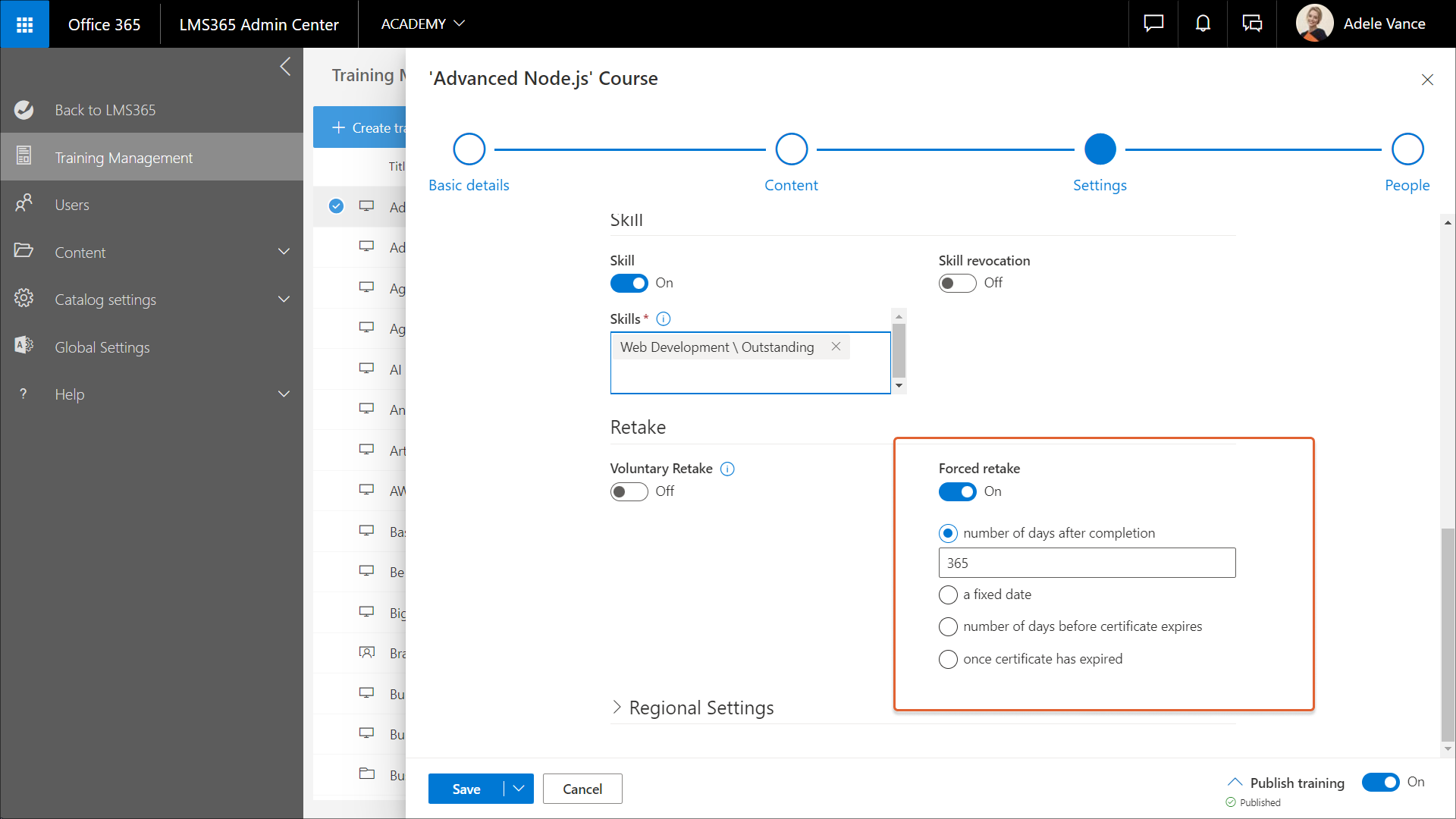The width and height of the screenshot is (1456, 819).
Task: Open Content via the folder icon
Action: pos(24,251)
